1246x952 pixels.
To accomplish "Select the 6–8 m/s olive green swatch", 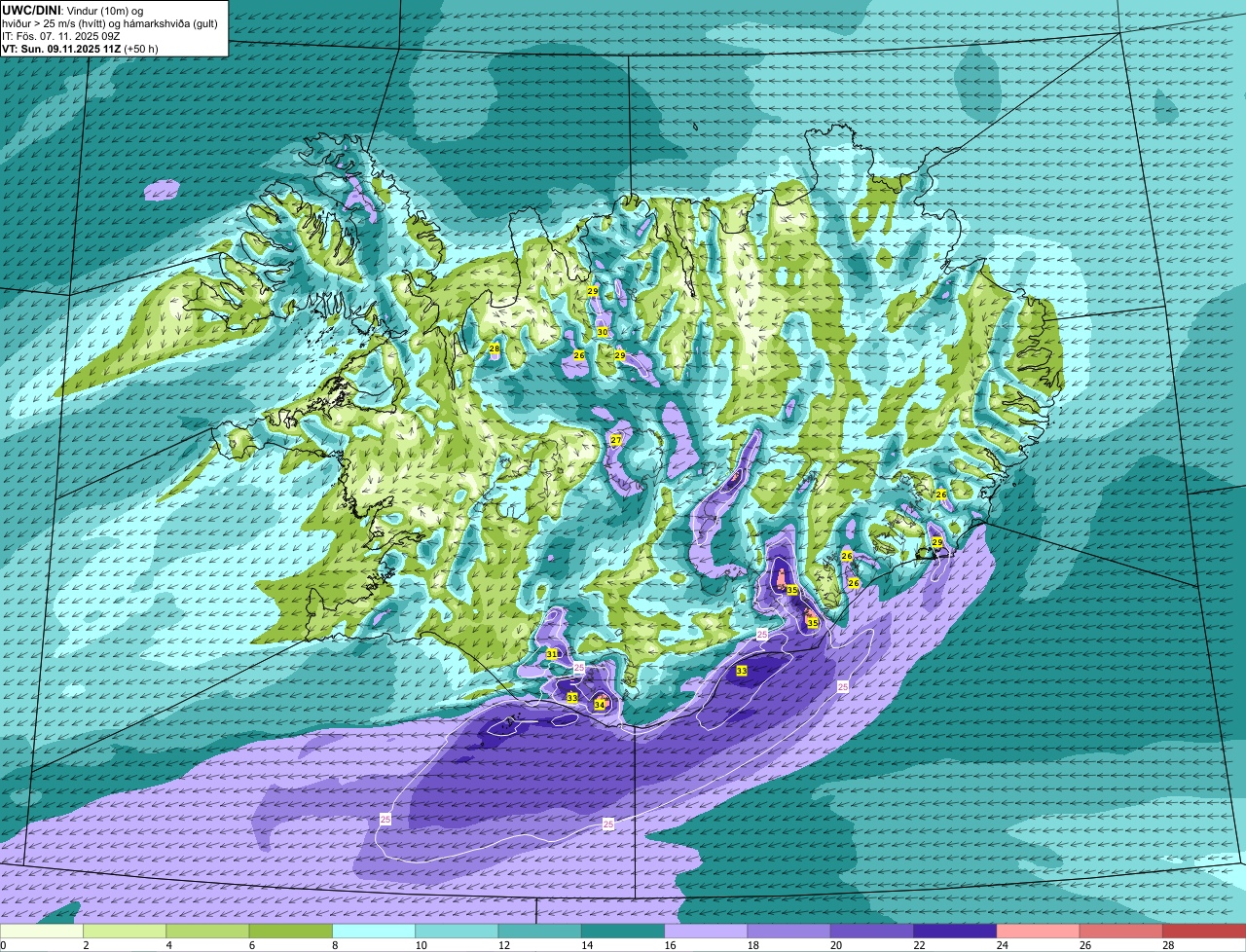I will tap(291, 931).
